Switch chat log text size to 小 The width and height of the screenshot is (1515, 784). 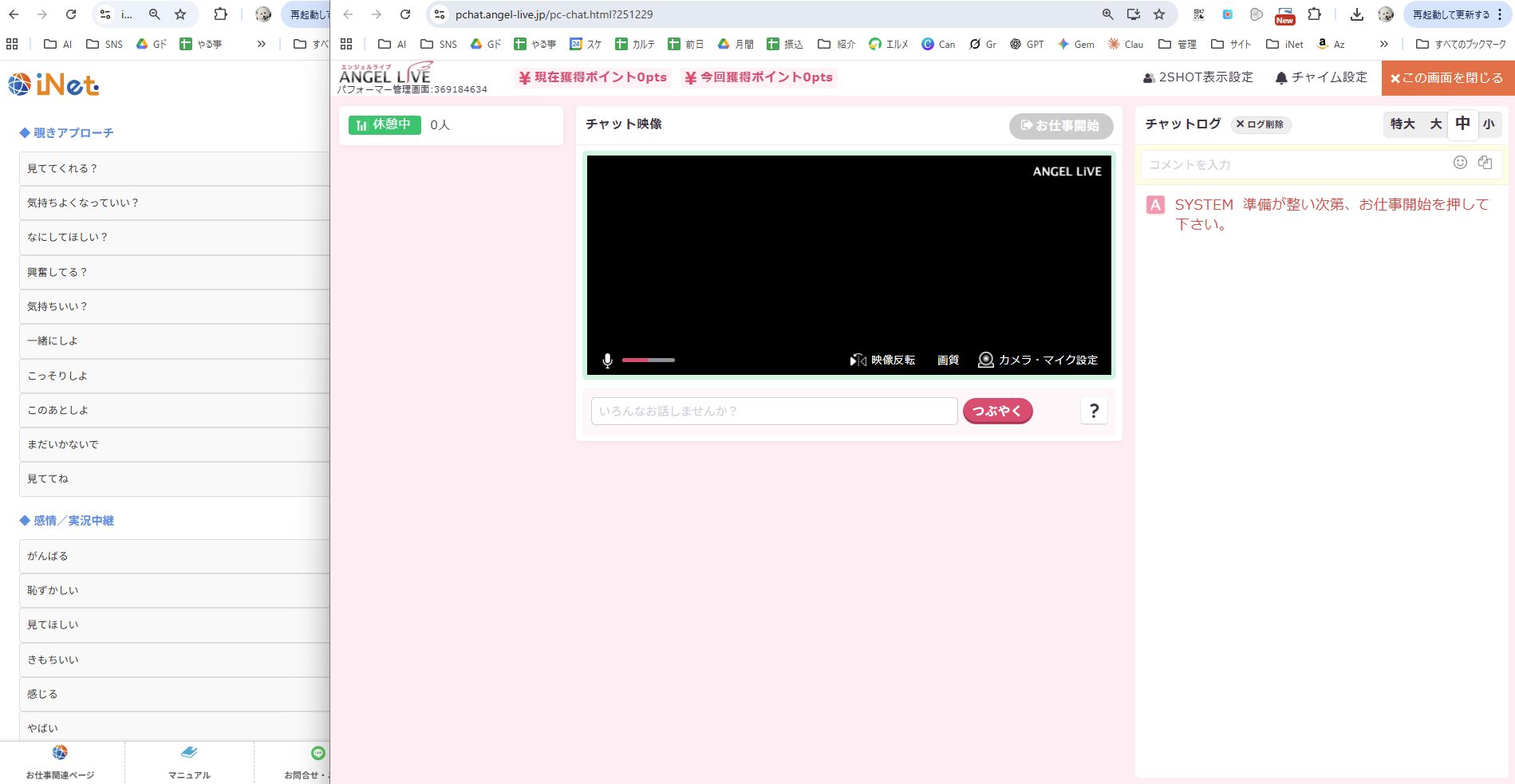click(x=1489, y=124)
